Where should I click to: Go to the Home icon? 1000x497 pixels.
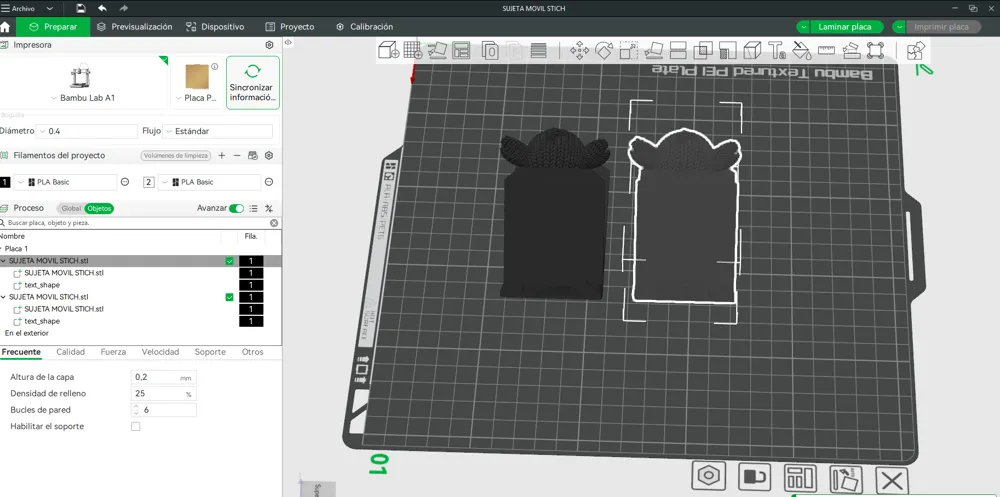[5, 27]
